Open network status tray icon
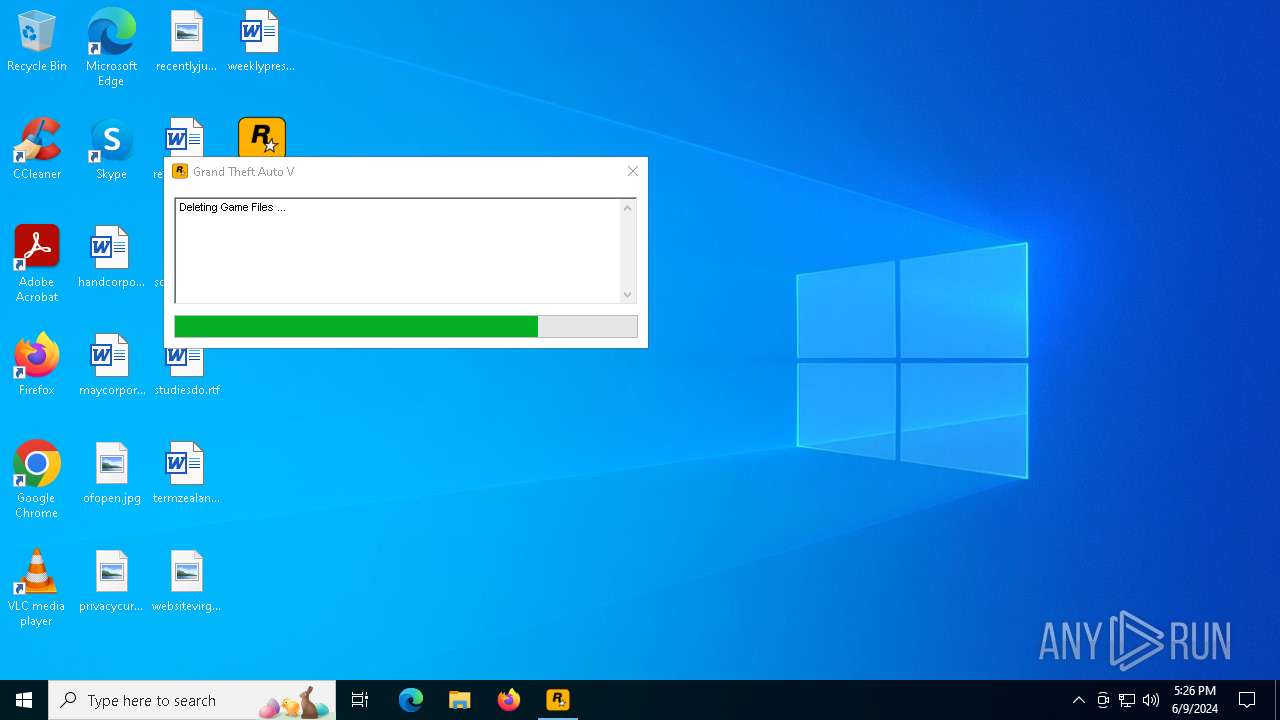The image size is (1280, 720). [1127, 700]
